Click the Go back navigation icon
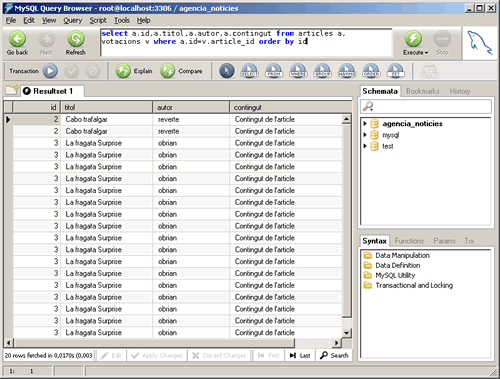This screenshot has width=500, height=379. point(17,39)
